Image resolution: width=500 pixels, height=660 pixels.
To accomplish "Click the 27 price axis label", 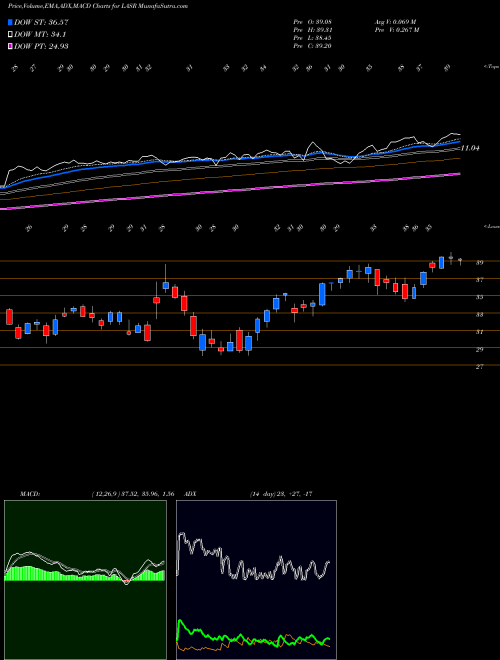I will pos(479,367).
